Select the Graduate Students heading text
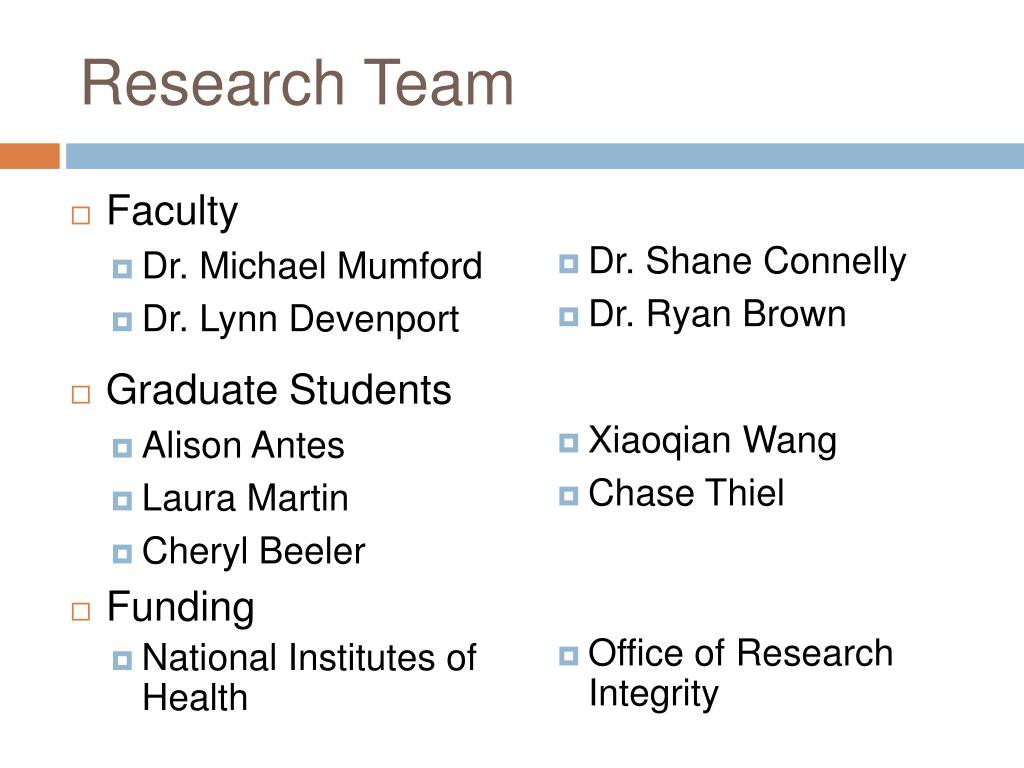The width and height of the screenshot is (1024, 768). [279, 390]
